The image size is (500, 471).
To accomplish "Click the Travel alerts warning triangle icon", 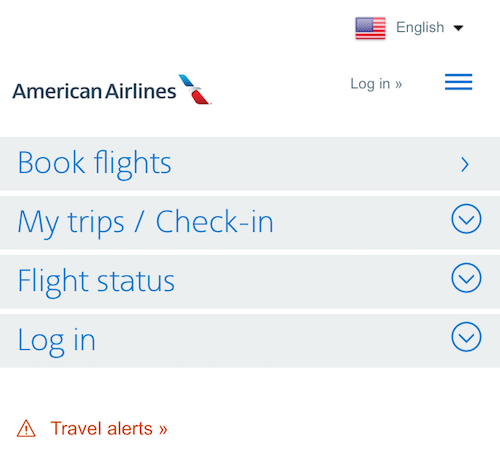I will [x=26, y=428].
